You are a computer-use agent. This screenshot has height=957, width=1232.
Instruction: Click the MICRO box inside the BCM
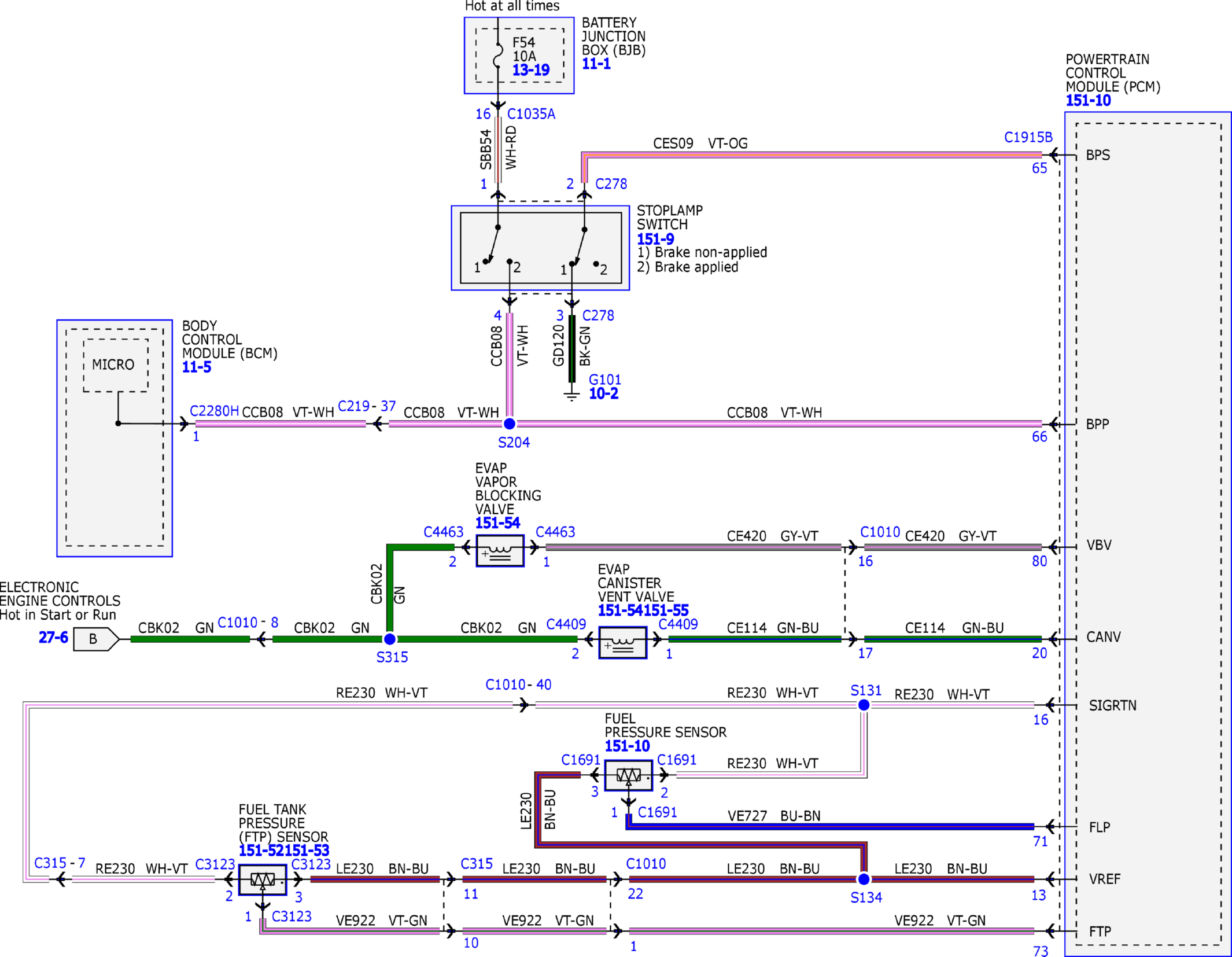pyautogui.click(x=116, y=365)
